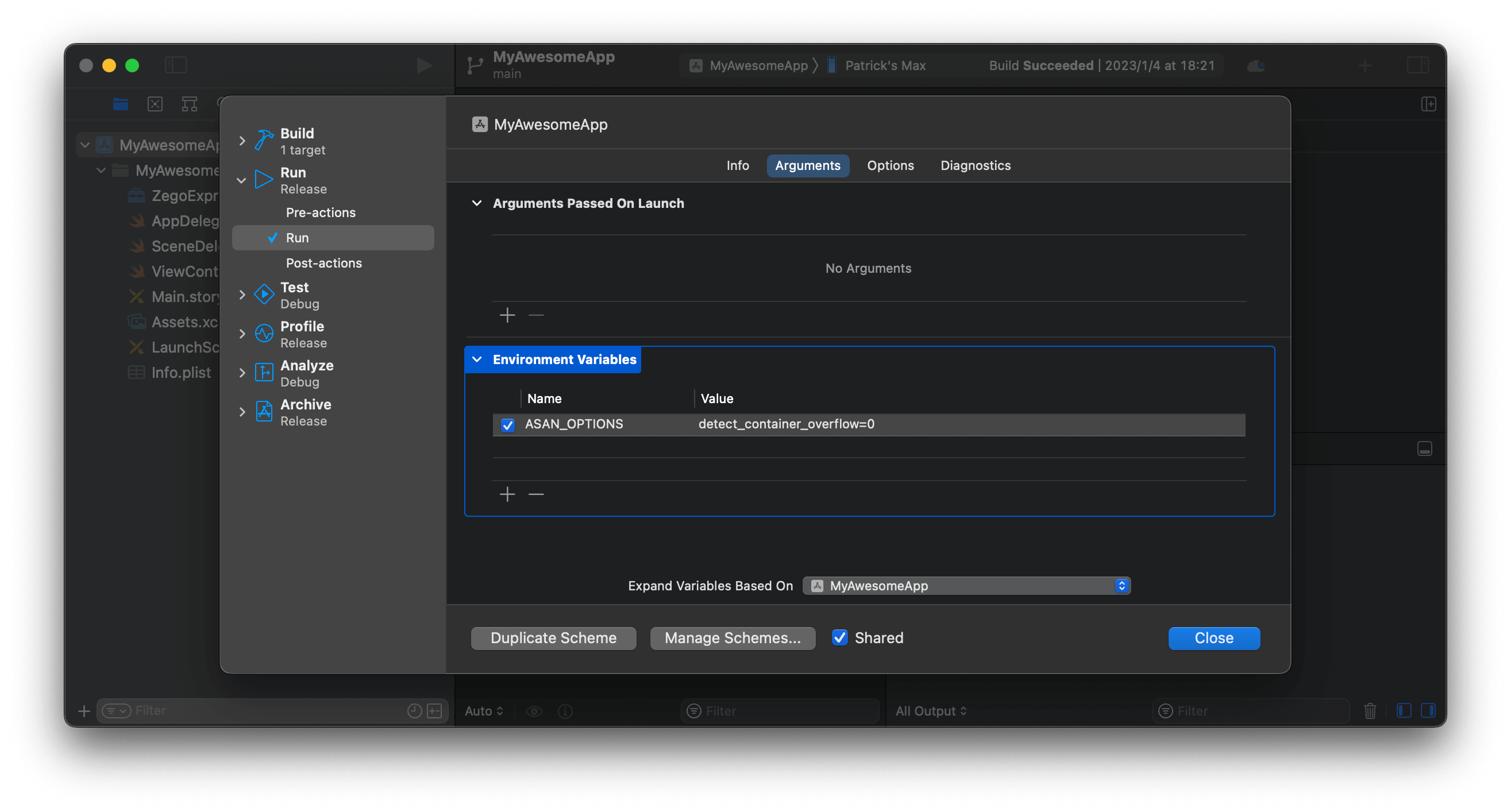
Task: Collapse the Run section chevron
Action: [242, 179]
